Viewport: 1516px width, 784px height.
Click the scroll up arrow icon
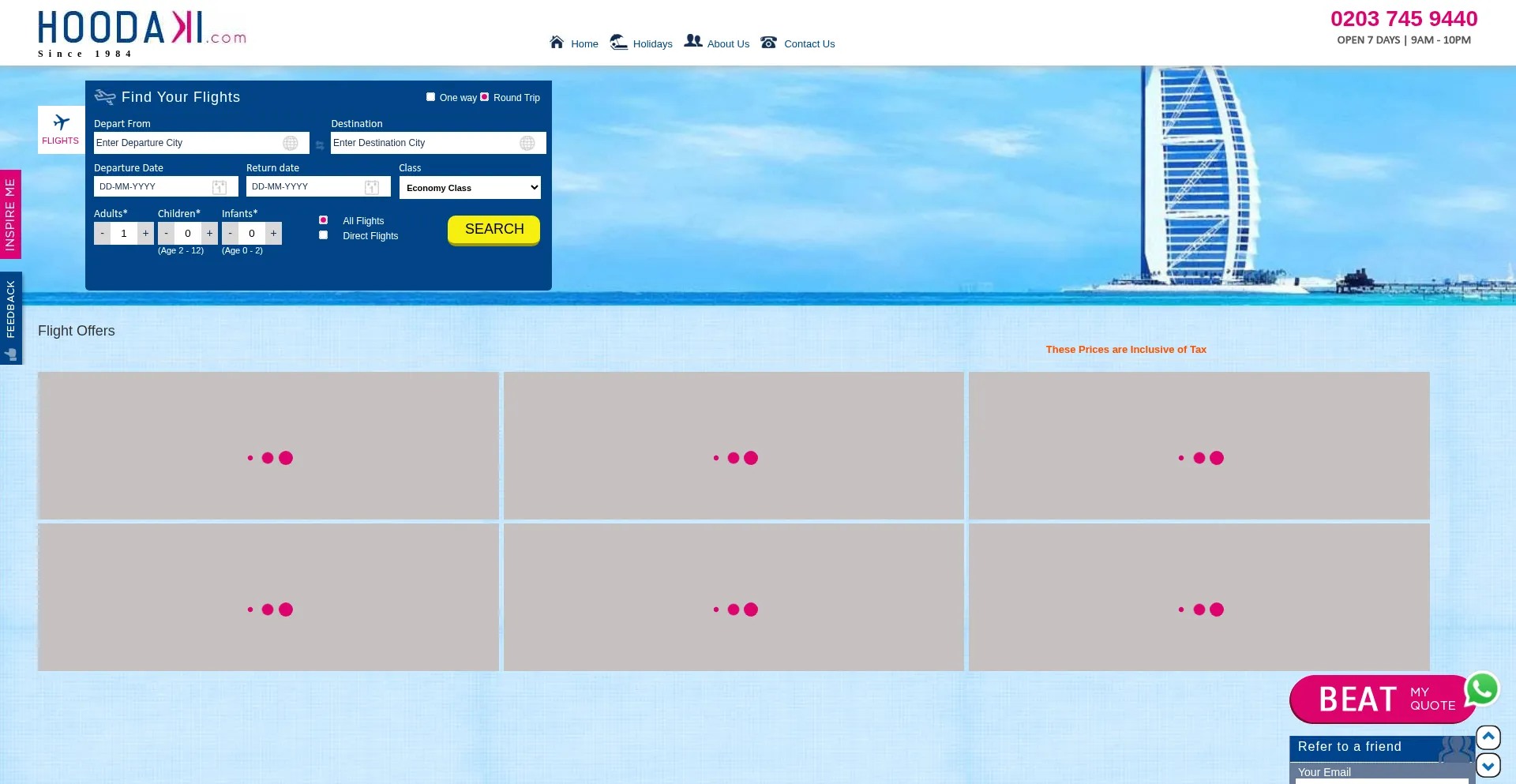tap(1488, 737)
